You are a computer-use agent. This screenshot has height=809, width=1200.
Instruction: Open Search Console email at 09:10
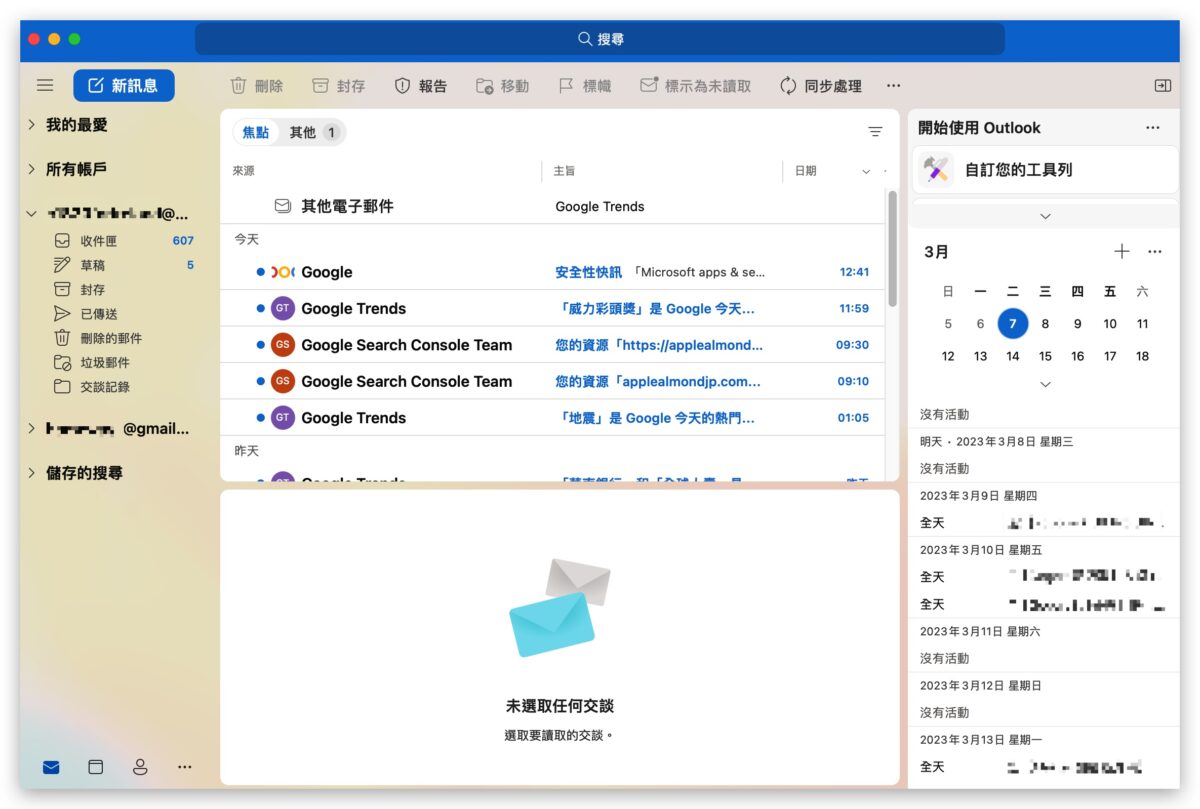click(553, 381)
